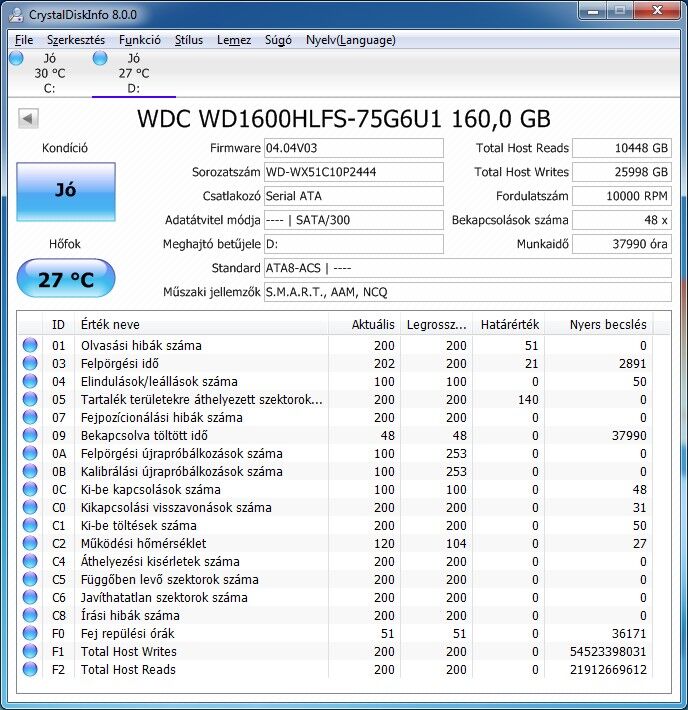Click Total Host Writes value 25998 GB

tap(622, 172)
